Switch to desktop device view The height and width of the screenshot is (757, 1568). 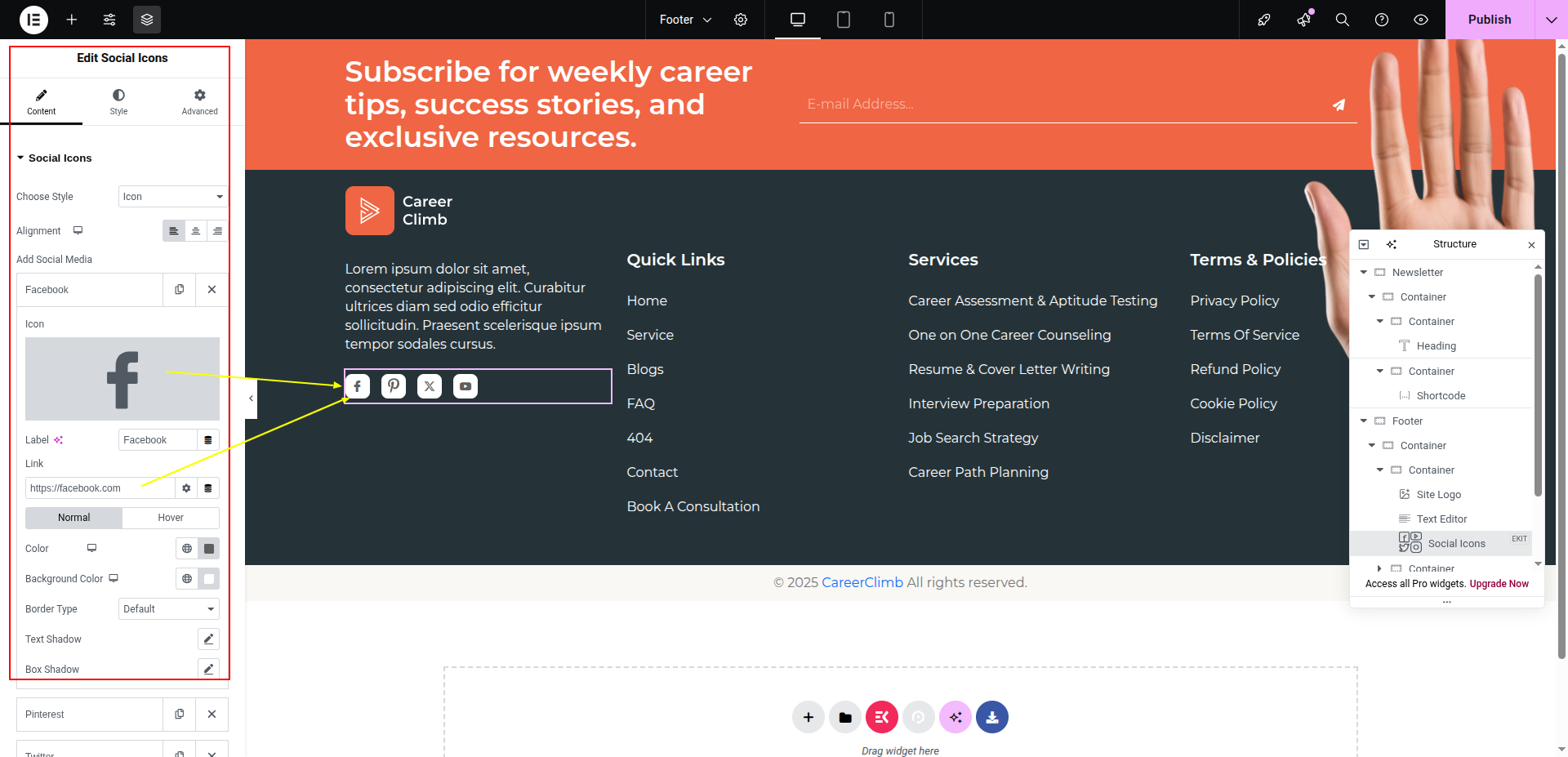click(798, 20)
